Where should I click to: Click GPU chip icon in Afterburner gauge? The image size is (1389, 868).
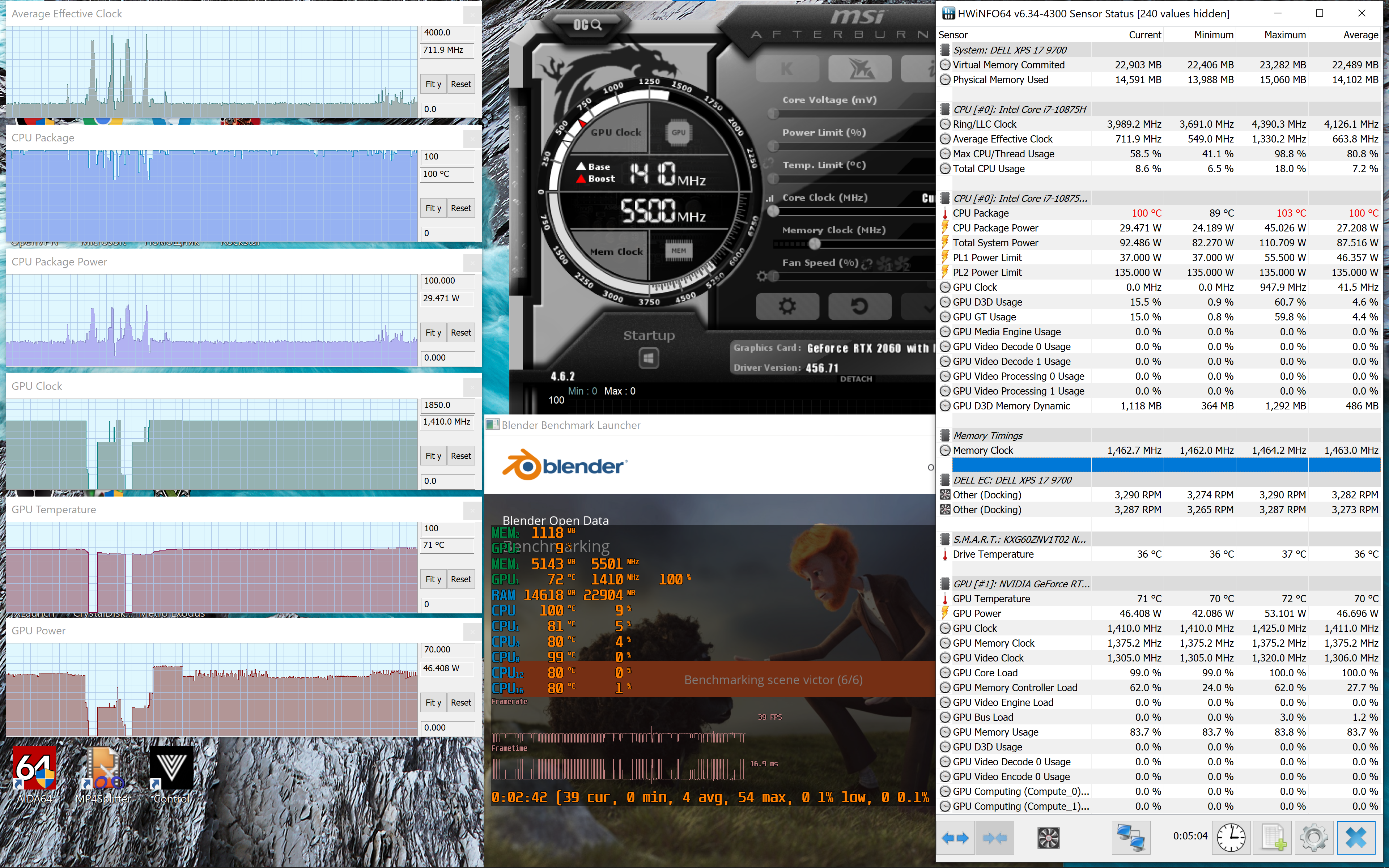tap(679, 132)
